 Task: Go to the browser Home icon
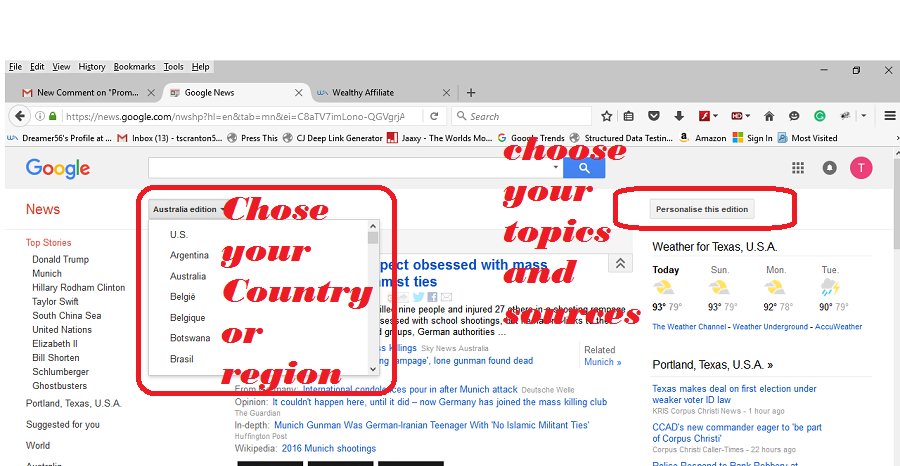coord(769,116)
